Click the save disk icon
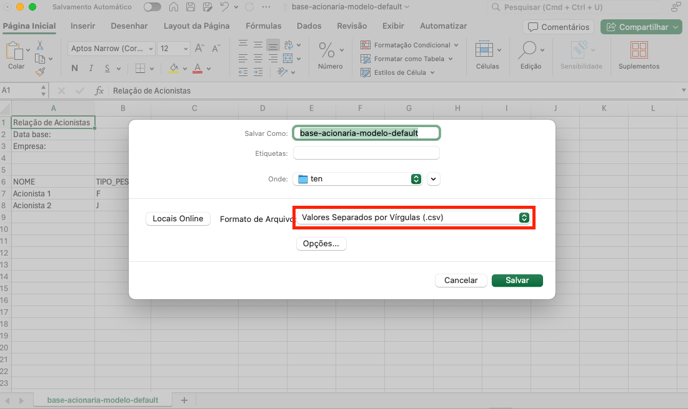 click(190, 7)
